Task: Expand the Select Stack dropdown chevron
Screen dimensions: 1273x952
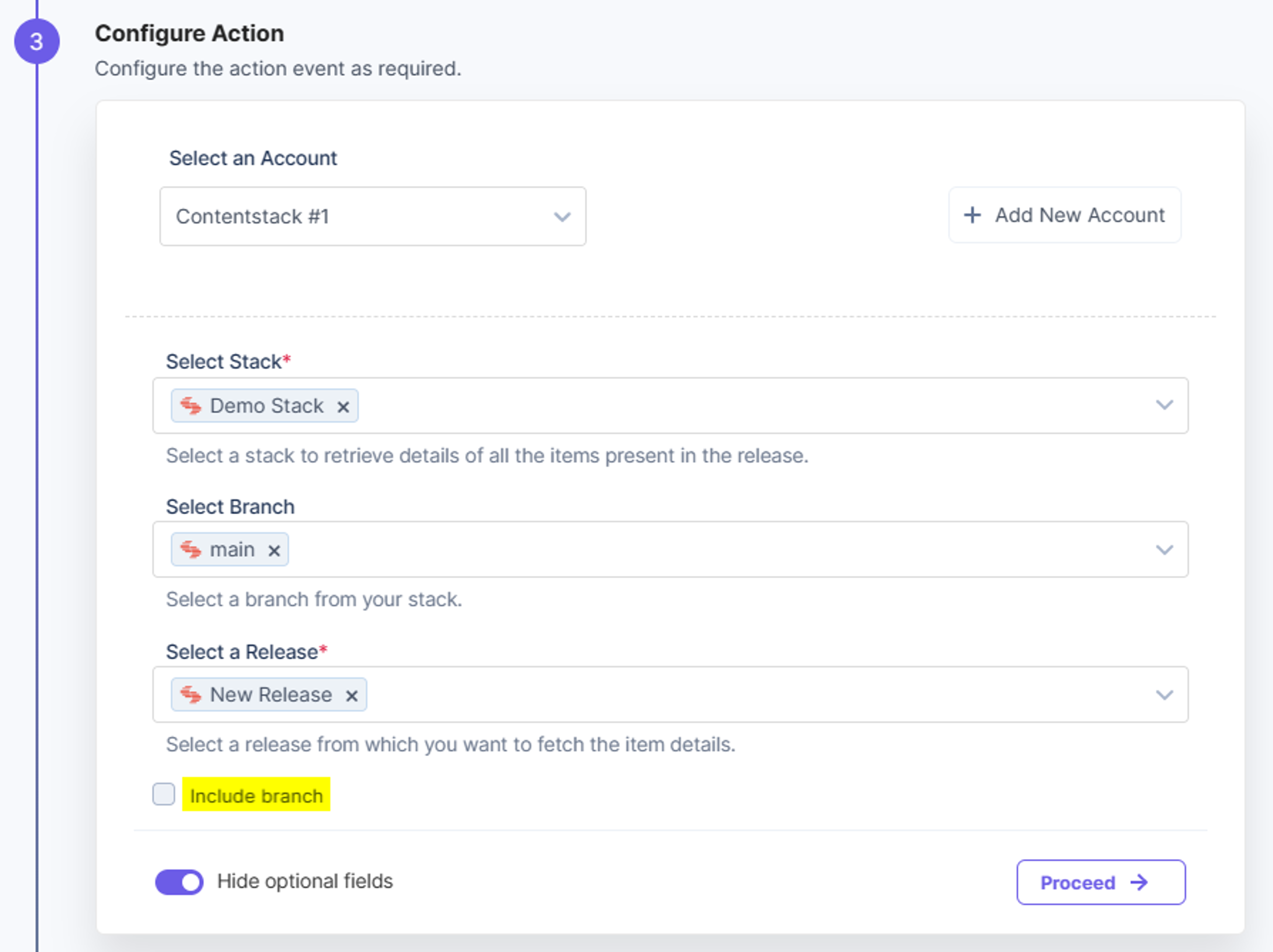Action: click(x=1164, y=405)
